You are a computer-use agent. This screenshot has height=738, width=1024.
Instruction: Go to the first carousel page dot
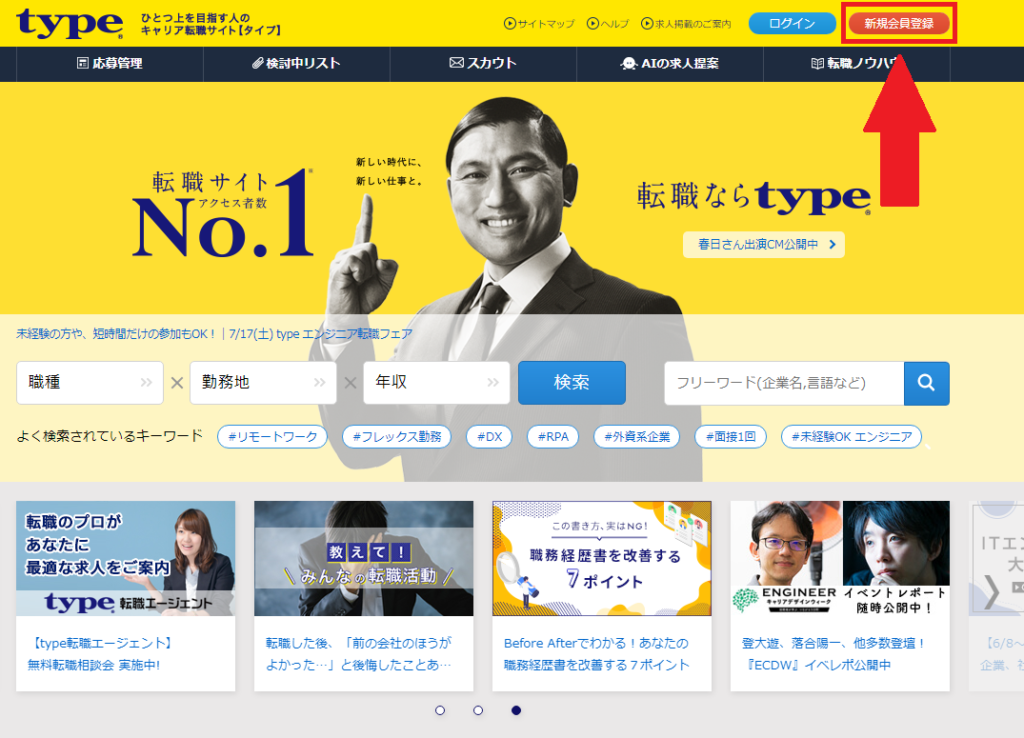point(440,710)
